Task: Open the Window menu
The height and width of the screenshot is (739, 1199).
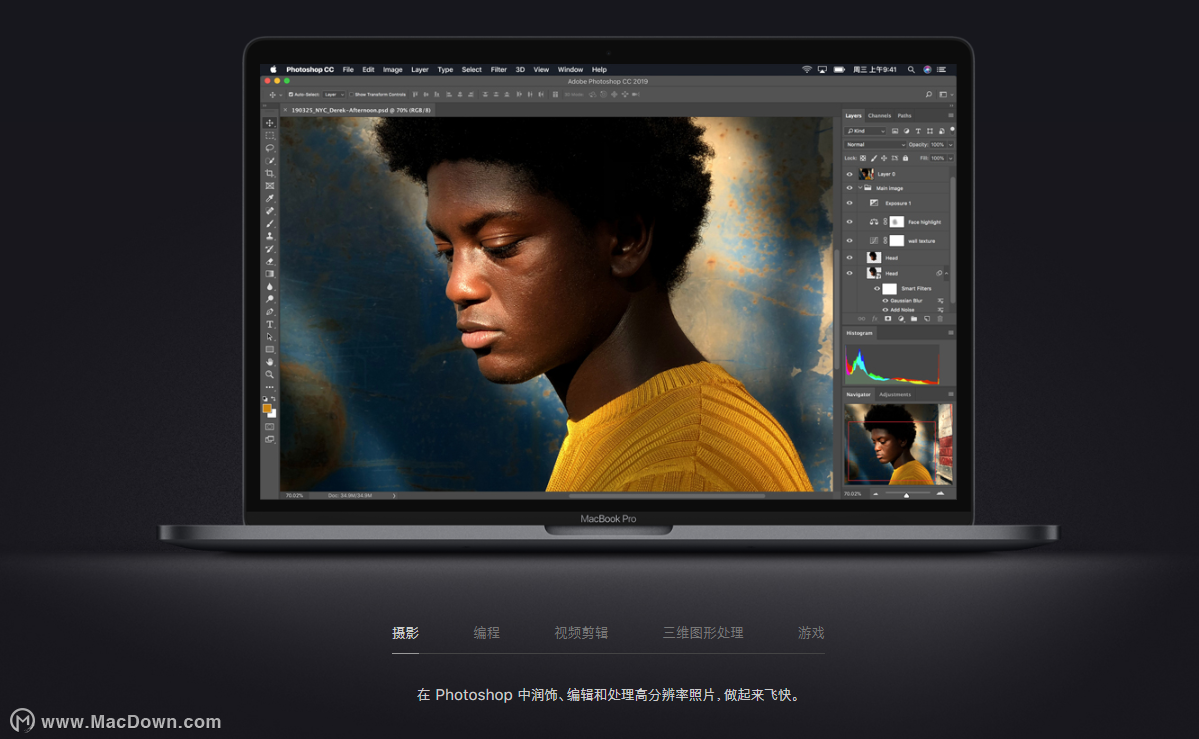Action: 570,70
